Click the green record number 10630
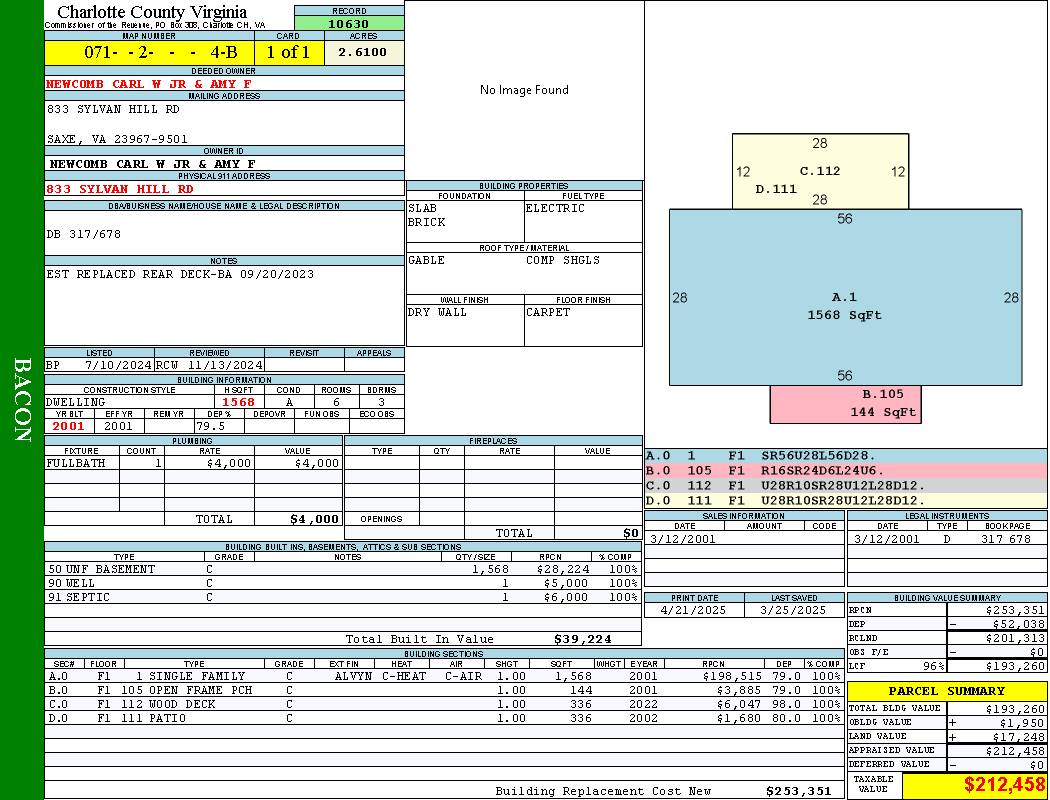Viewport: 1050px width, 800px height. pyautogui.click(x=349, y=24)
